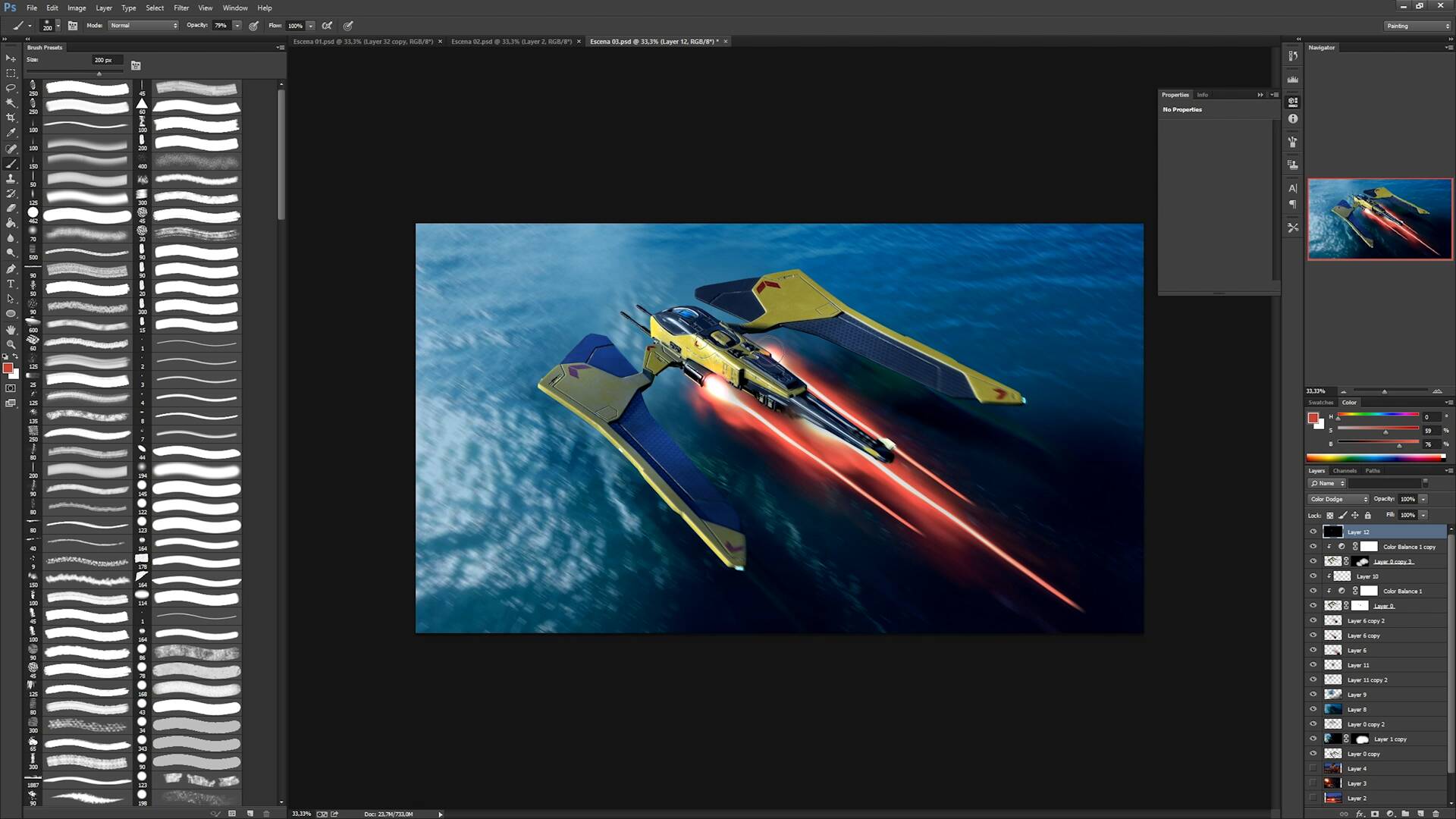The width and height of the screenshot is (1456, 819).
Task: Select the Ellipse shape tool
Action: point(11,314)
